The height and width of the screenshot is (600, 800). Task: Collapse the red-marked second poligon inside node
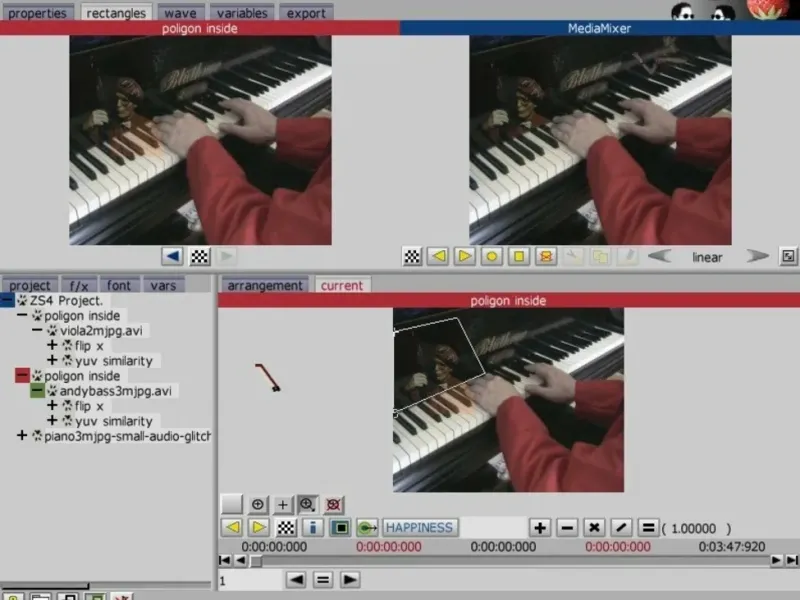[22, 376]
